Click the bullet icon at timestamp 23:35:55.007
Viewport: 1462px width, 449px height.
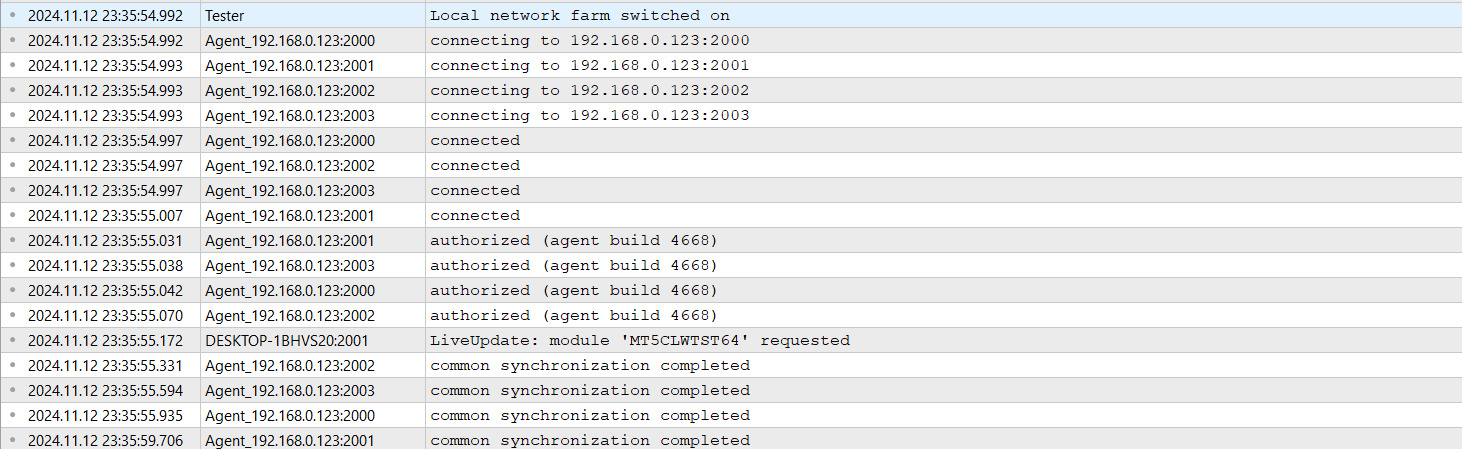tap(12, 215)
